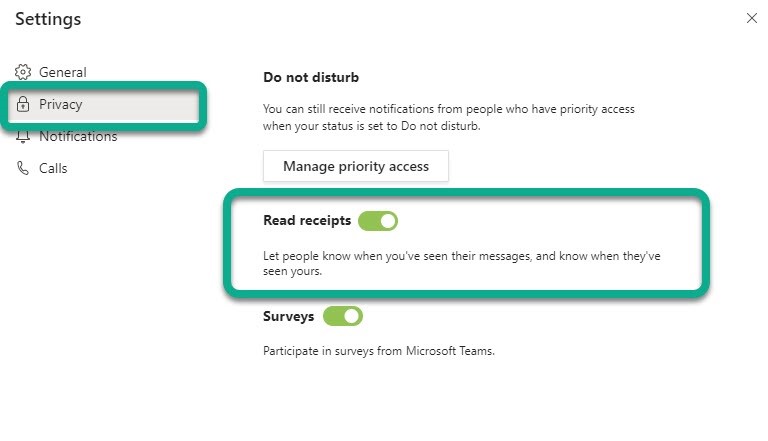768x441 pixels.
Task: Click the Calls phone icon
Action: (x=23, y=168)
